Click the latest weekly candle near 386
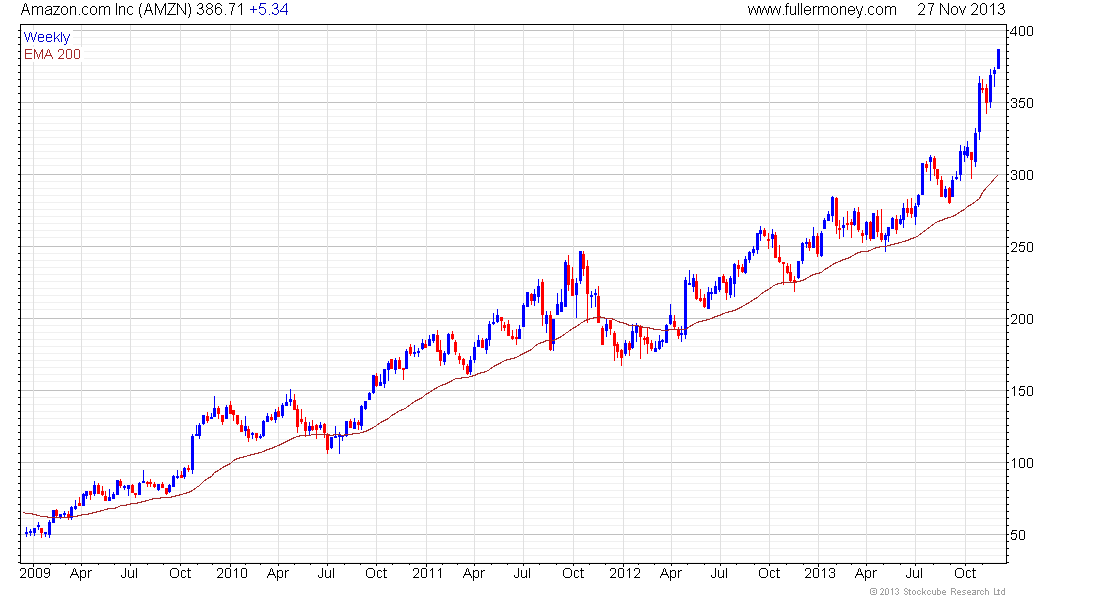This screenshot has width=1100, height=600. tap(998, 59)
